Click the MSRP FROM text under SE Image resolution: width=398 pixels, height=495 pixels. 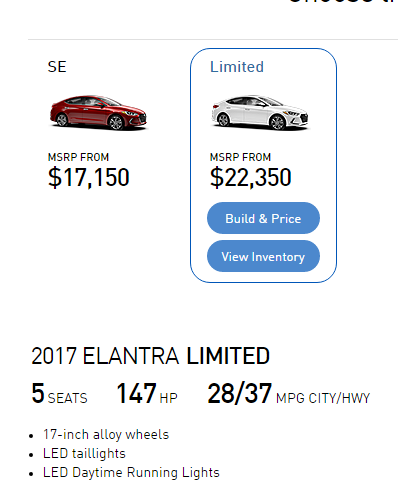click(78, 157)
